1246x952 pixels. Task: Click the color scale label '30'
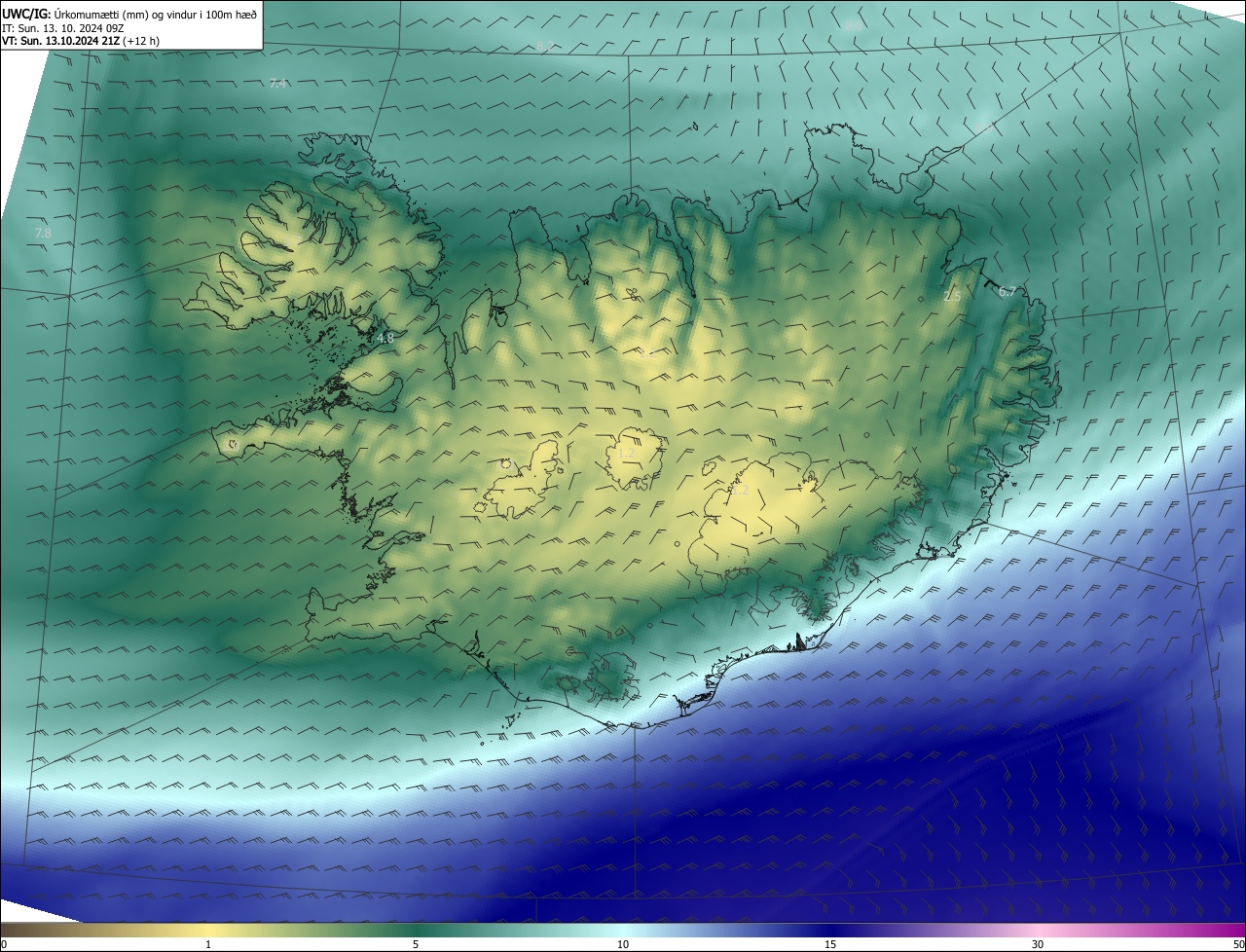(1038, 944)
